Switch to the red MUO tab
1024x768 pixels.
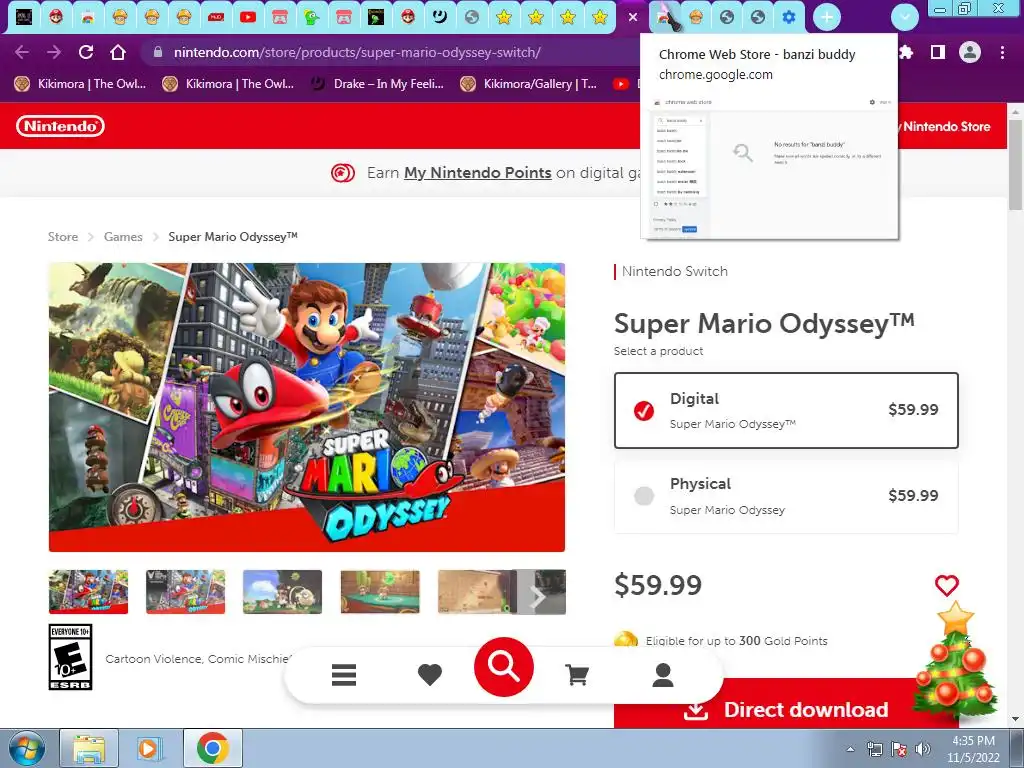pyautogui.click(x=216, y=18)
